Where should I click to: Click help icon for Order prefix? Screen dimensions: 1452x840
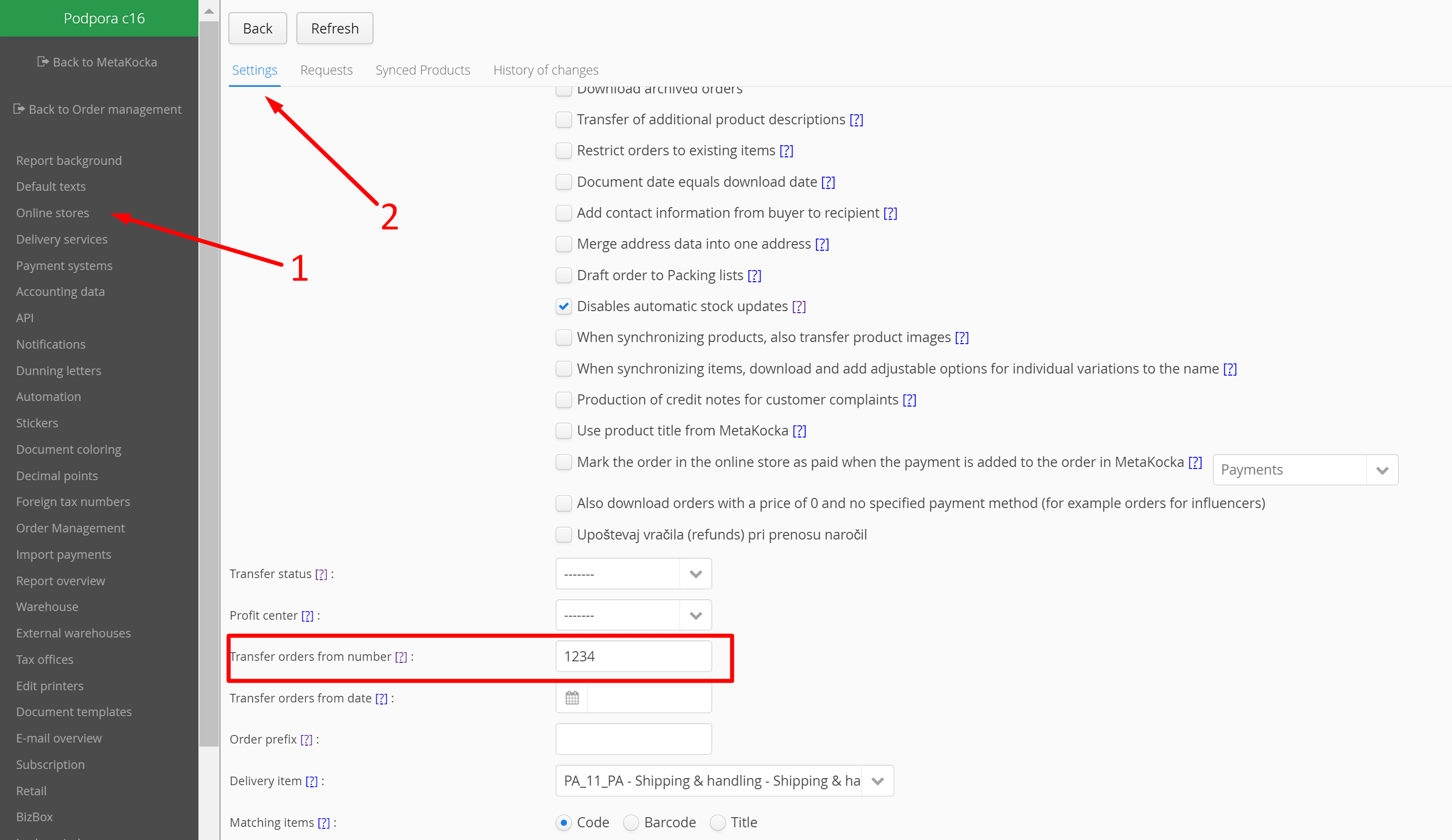(307, 739)
